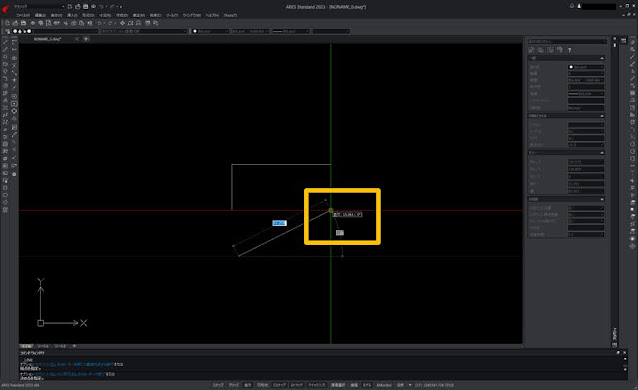Close the Properties panel

pyautogui.click(x=615, y=40)
